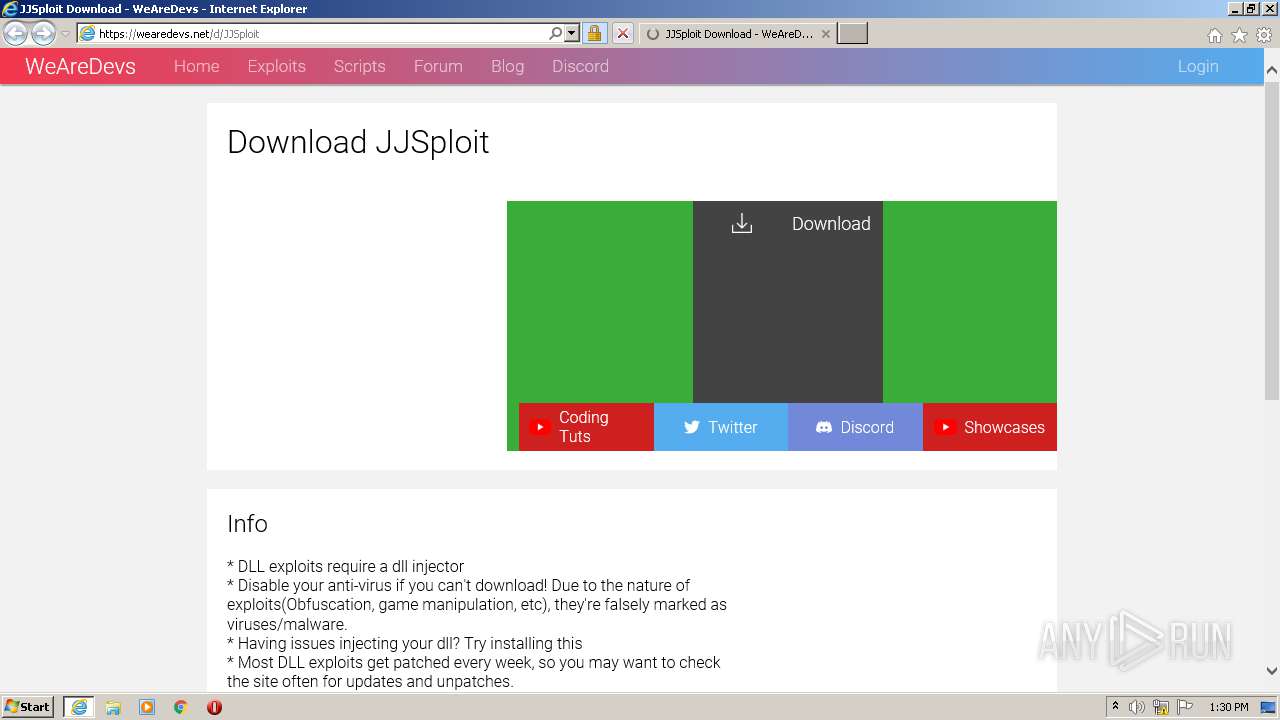Open the recent pages dropdown arrow

66,34
